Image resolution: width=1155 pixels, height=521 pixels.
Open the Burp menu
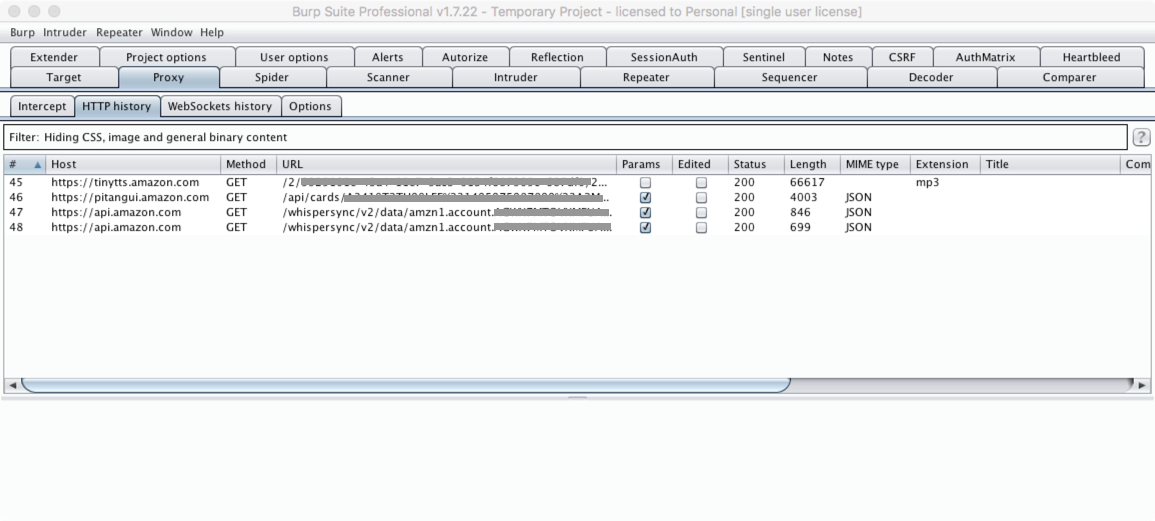click(22, 32)
